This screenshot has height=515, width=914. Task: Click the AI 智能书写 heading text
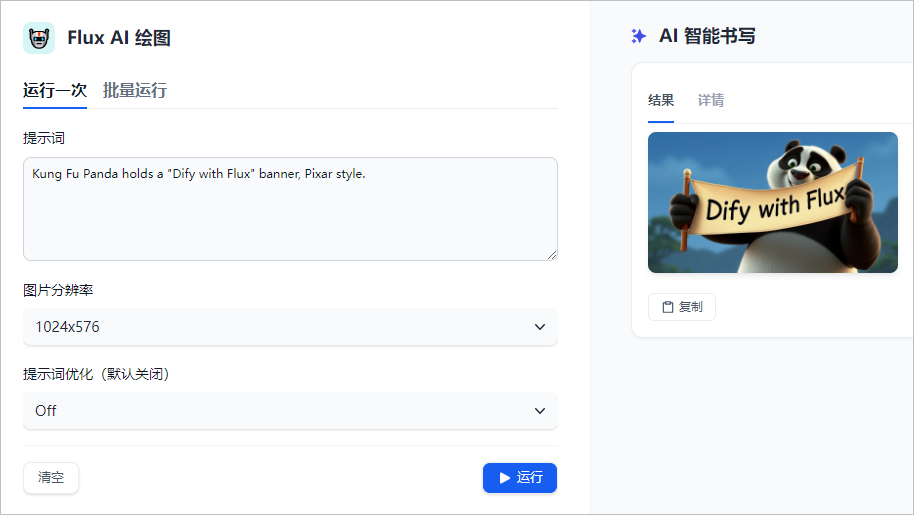tap(707, 36)
